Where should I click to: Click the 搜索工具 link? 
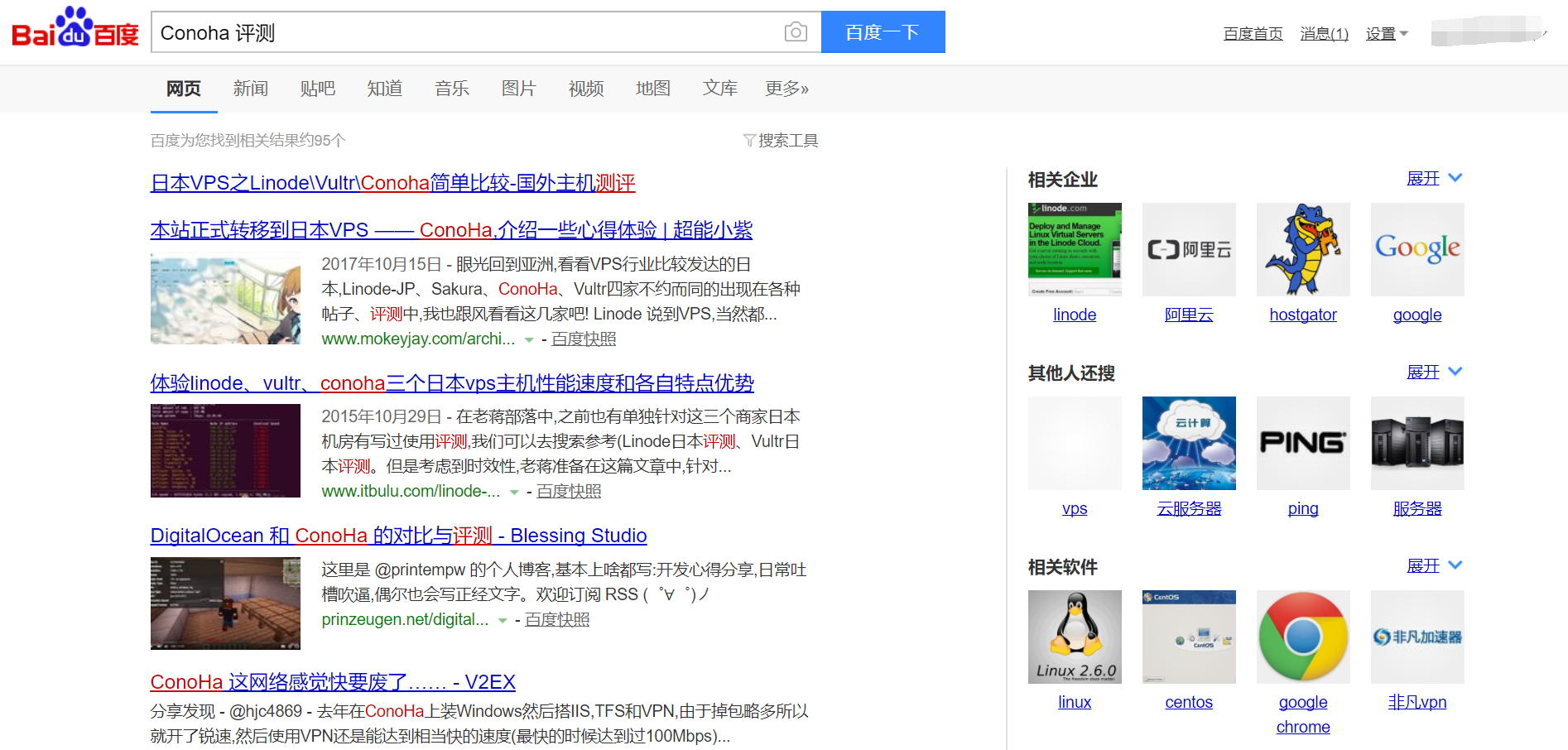point(788,141)
